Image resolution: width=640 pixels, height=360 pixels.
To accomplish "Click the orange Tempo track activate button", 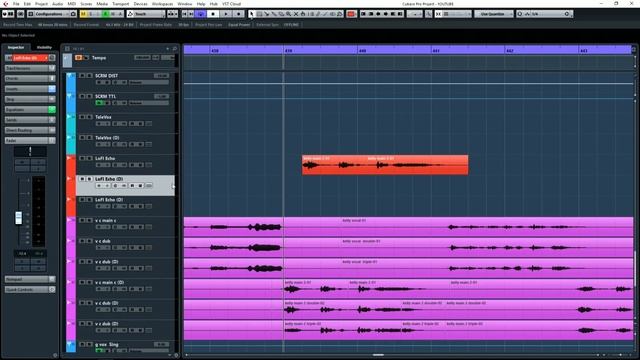I will pyautogui.click(x=78, y=58).
